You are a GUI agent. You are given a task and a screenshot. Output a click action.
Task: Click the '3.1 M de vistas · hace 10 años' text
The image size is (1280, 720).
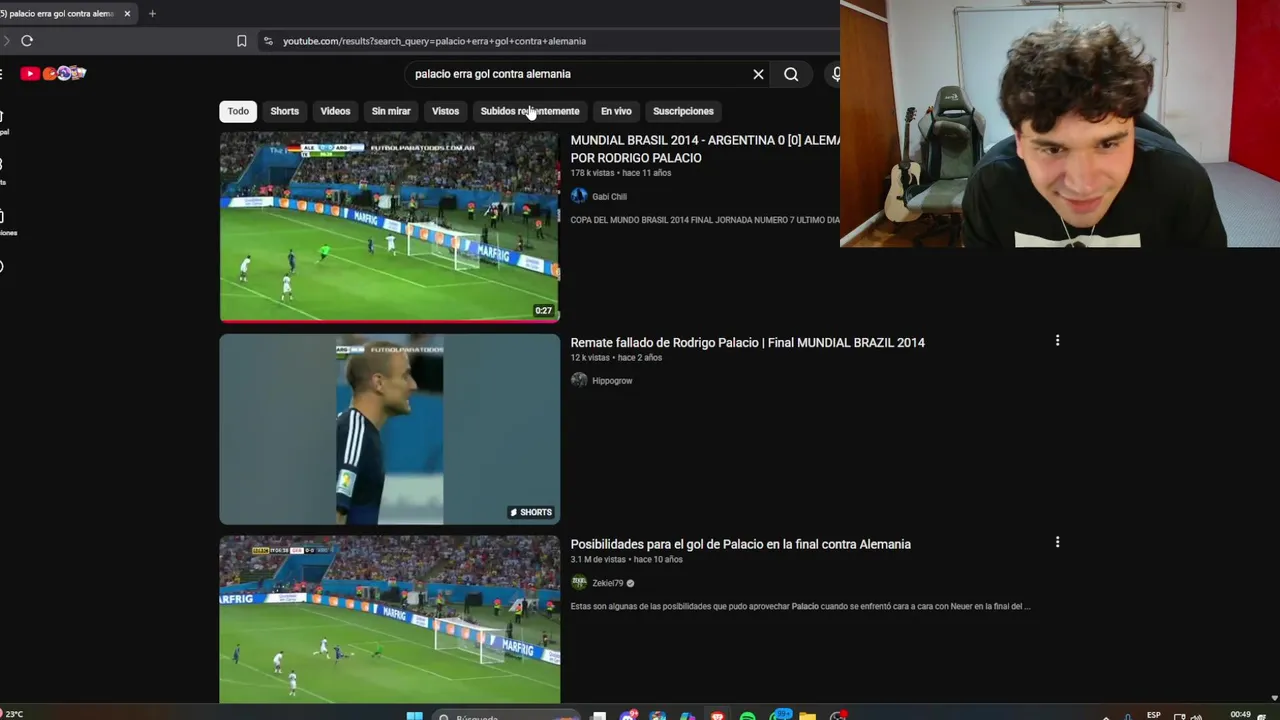627,559
